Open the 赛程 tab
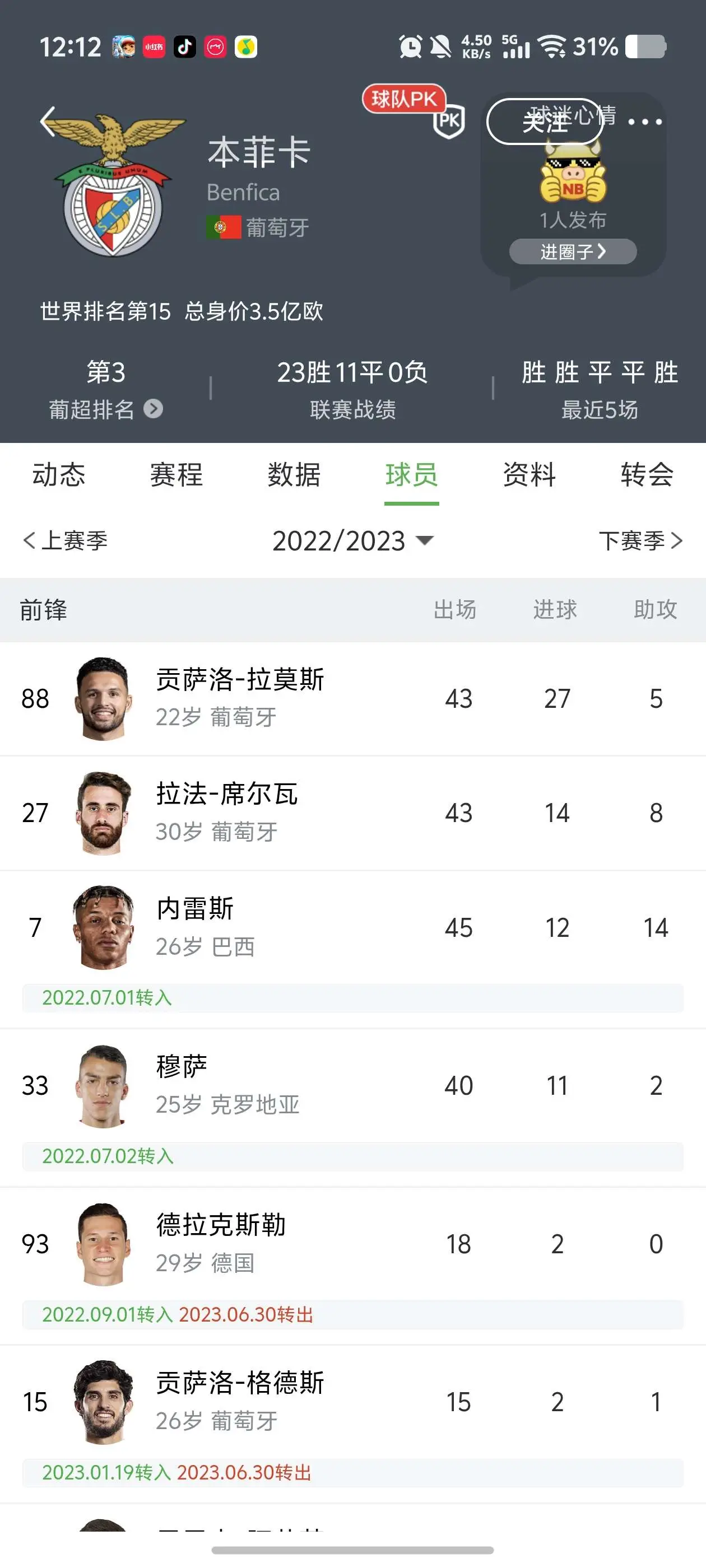Viewport: 706px width, 1568px height. coord(176,475)
